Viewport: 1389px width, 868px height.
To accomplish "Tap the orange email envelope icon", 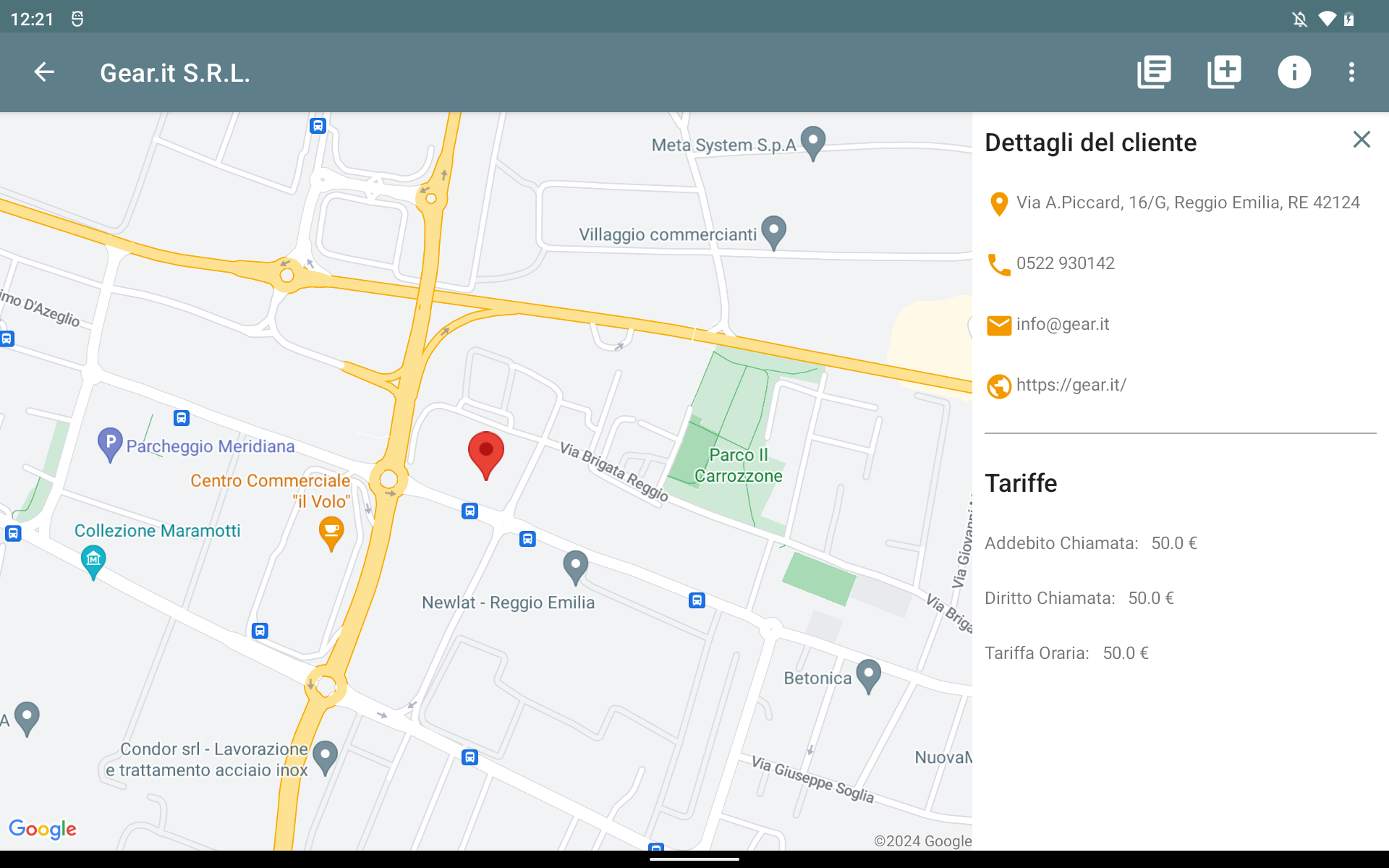I will coord(999,325).
